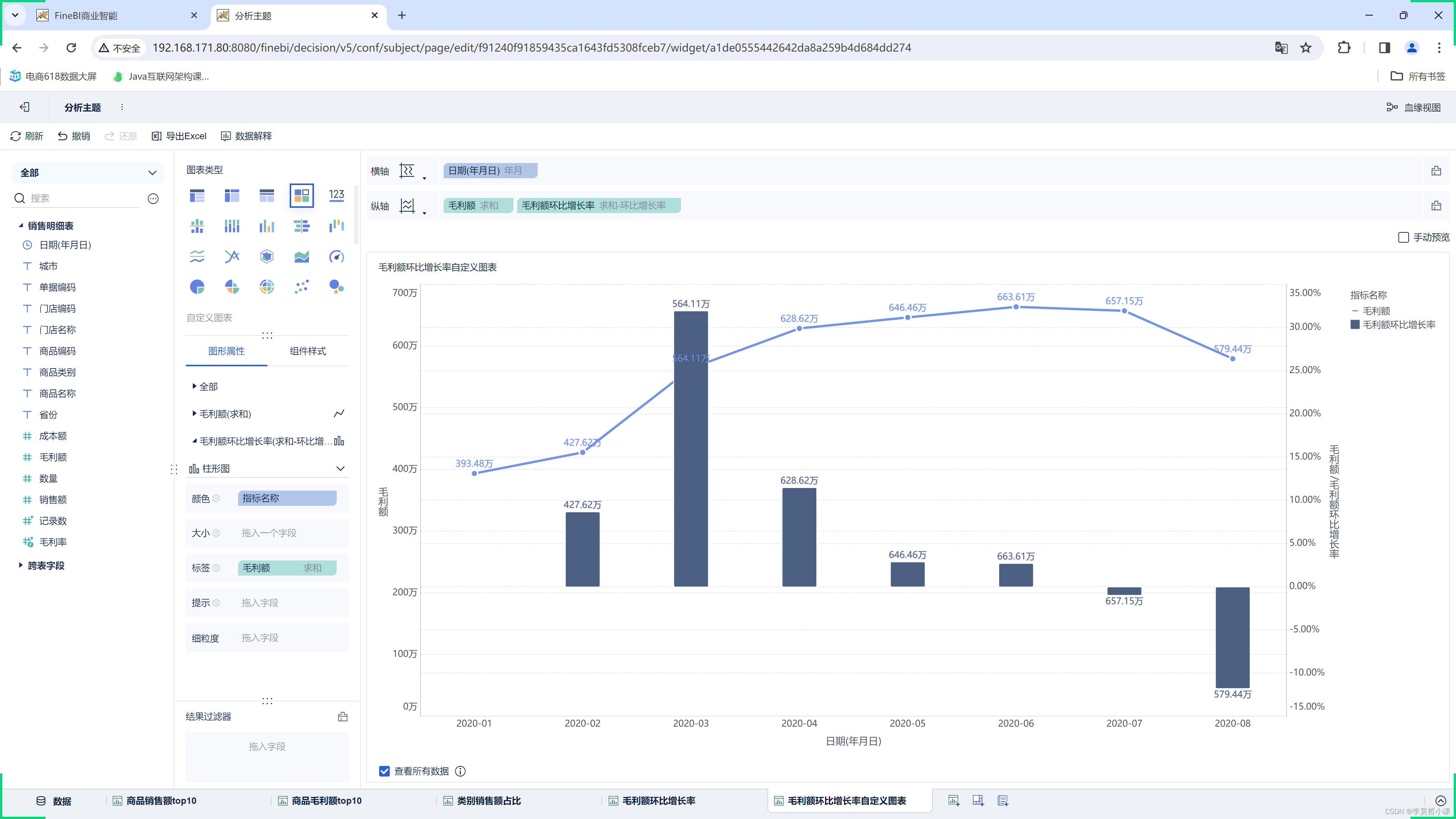Bookmark this page with the star icon
This screenshot has width=1456, height=819.
click(1305, 48)
